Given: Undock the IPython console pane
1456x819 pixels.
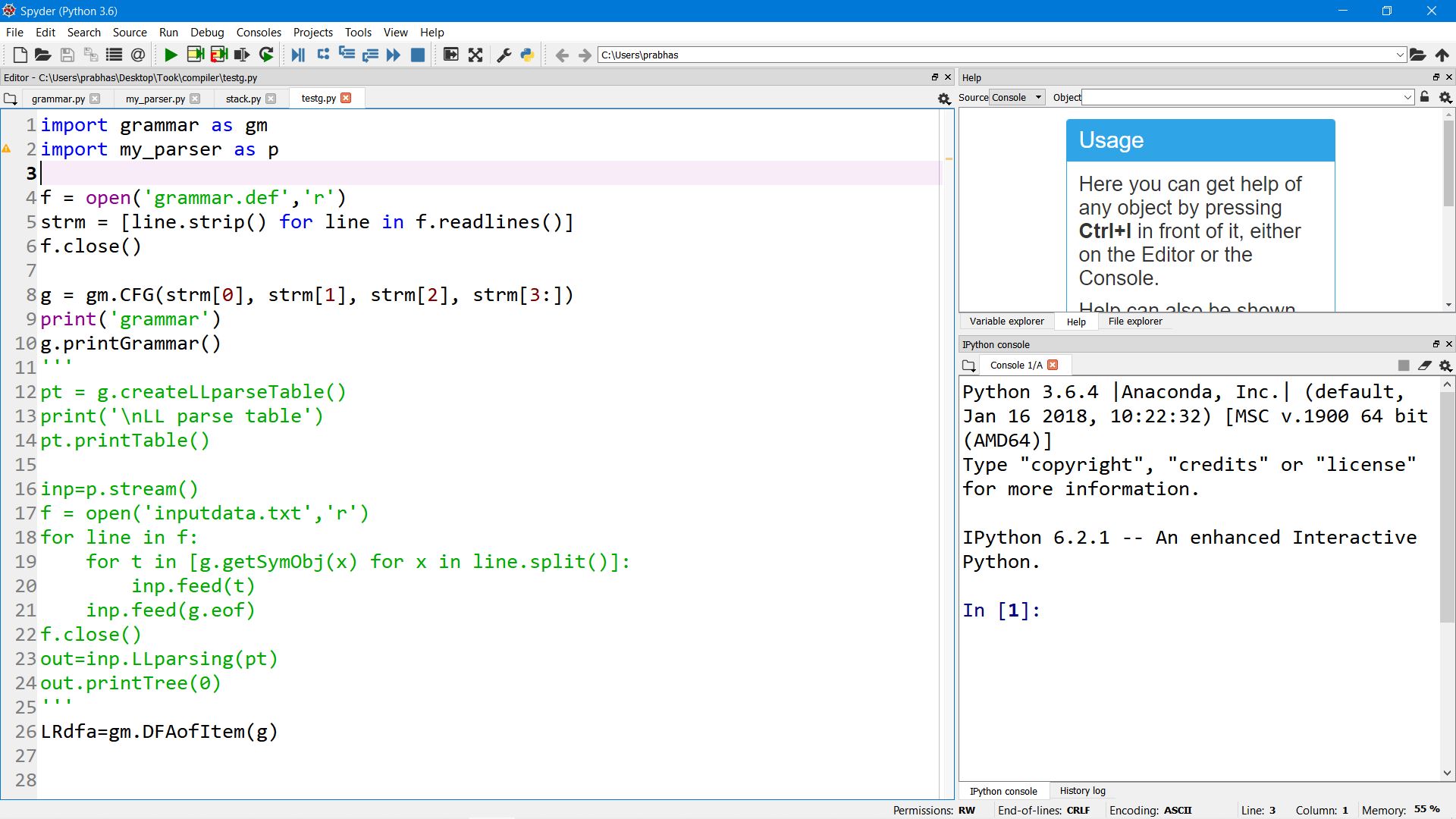Looking at the screenshot, I should click(x=1436, y=344).
